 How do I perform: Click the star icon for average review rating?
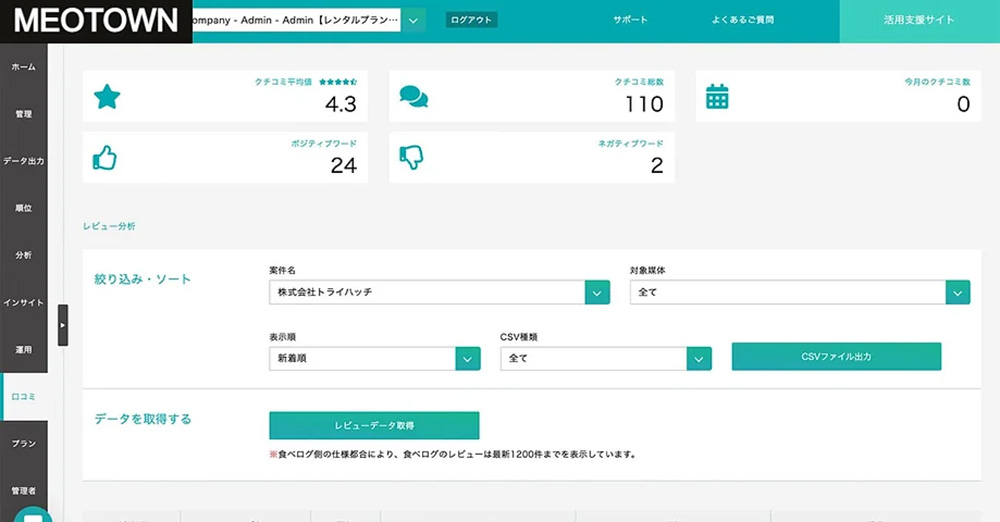106,97
